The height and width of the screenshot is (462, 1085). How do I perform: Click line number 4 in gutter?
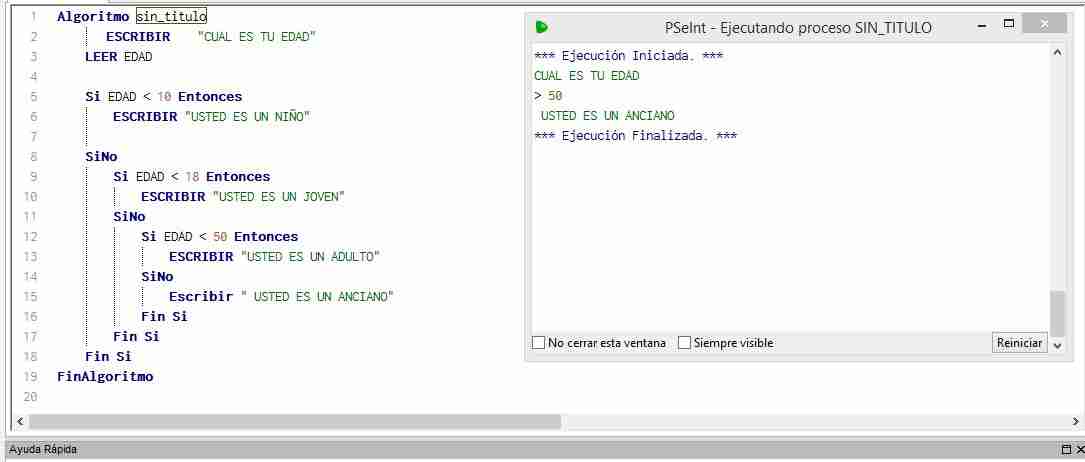point(33,76)
